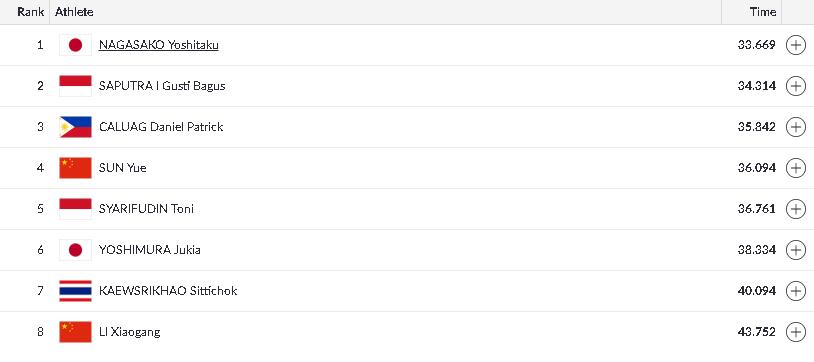
Task: Sort by the Rank column header
Action: click(x=30, y=12)
